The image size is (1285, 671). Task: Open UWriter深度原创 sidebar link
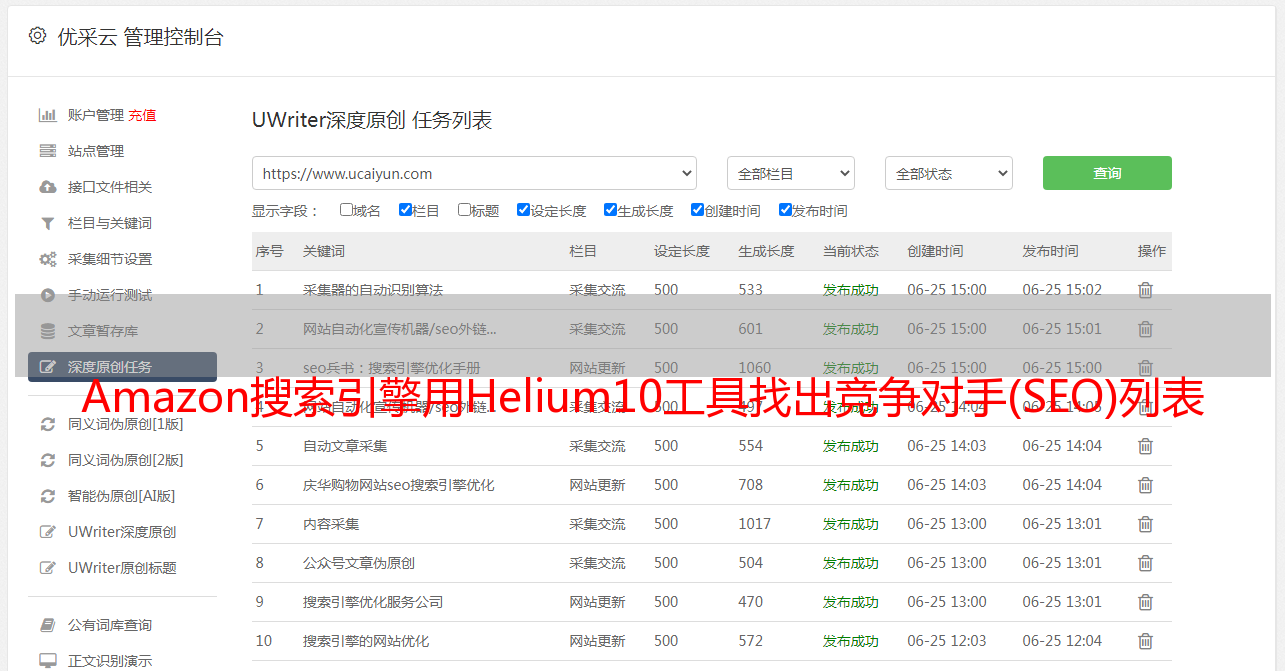coord(122,532)
